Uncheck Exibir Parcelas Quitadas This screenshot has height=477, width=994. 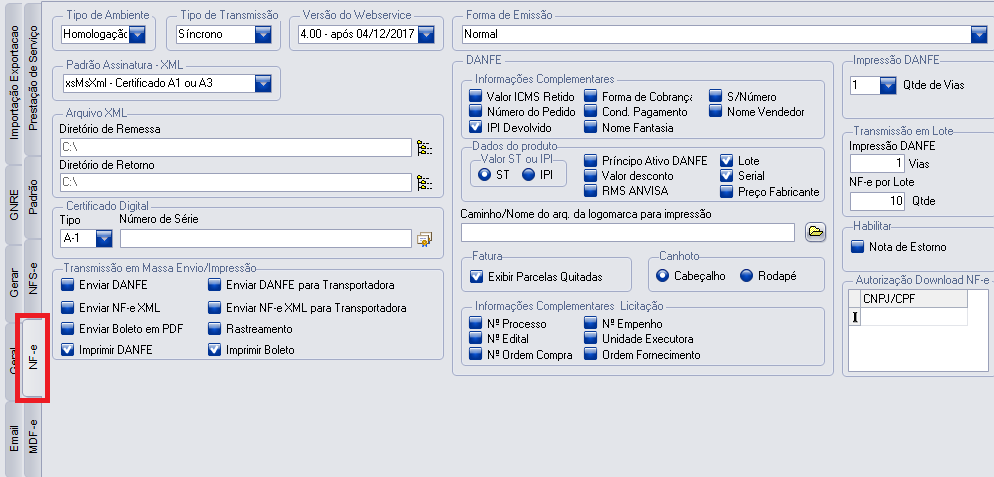click(x=476, y=275)
